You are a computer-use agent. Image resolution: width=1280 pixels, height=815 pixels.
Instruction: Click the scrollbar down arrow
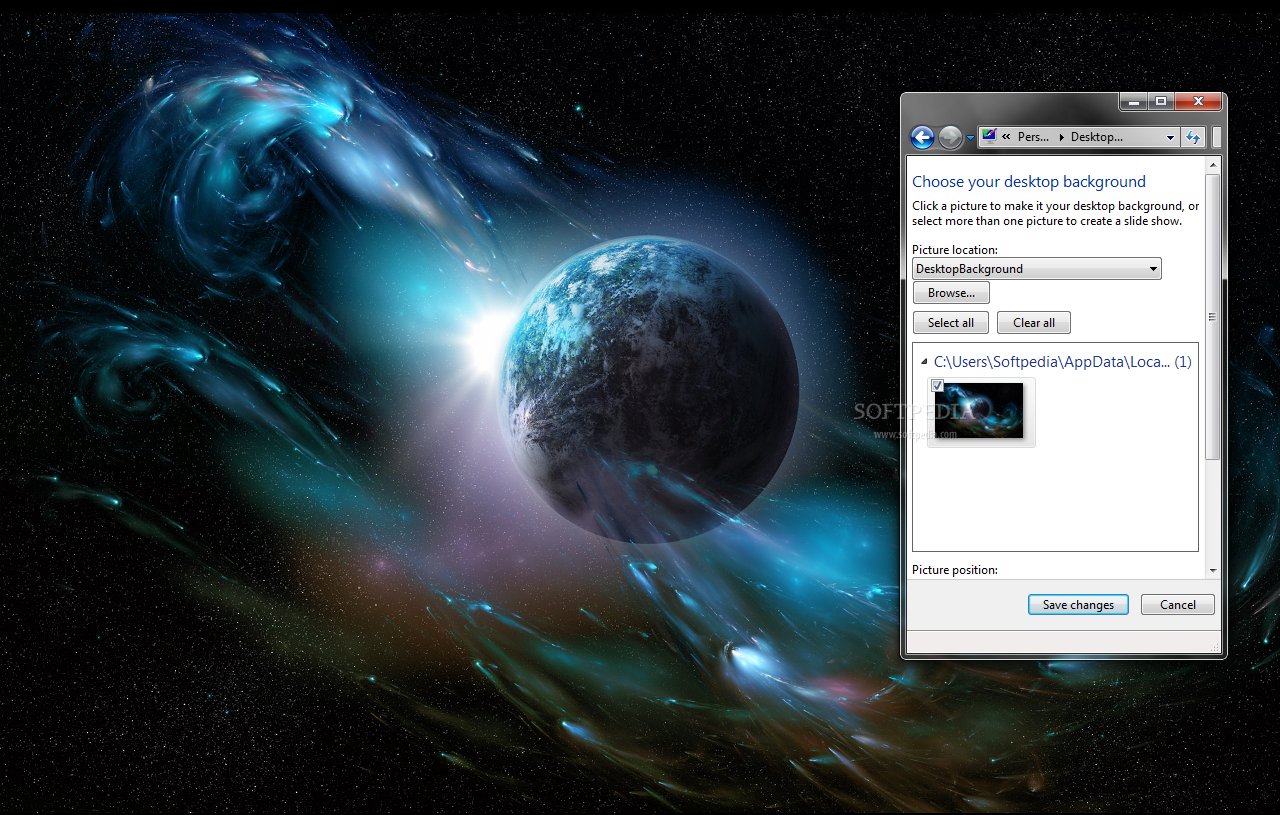click(1213, 570)
